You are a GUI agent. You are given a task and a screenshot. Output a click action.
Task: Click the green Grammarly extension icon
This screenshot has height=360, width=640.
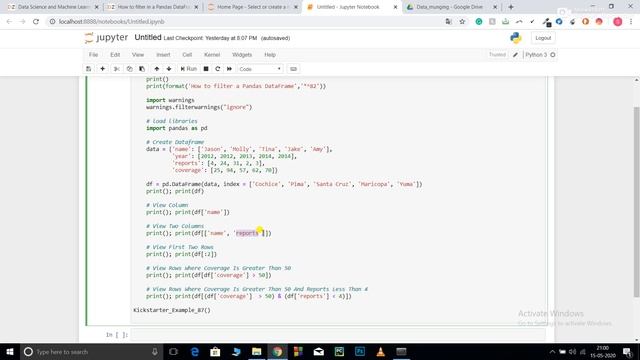coord(479,22)
